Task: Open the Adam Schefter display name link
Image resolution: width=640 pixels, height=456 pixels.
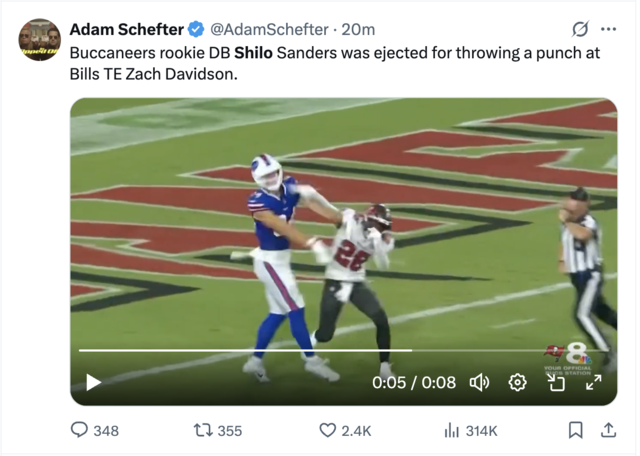Action: coord(127,29)
